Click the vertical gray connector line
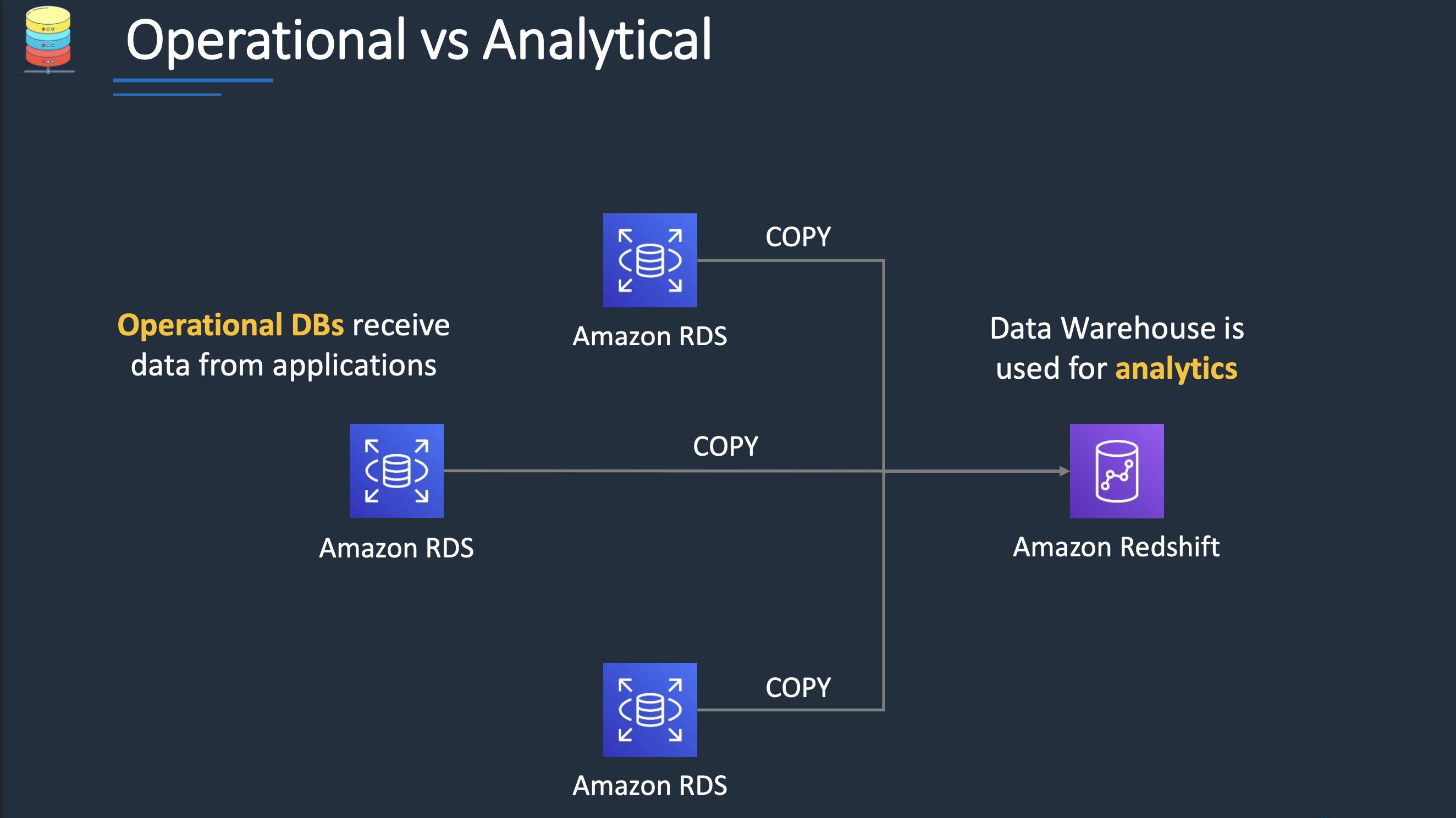This screenshot has width=1456, height=818. coord(884,485)
